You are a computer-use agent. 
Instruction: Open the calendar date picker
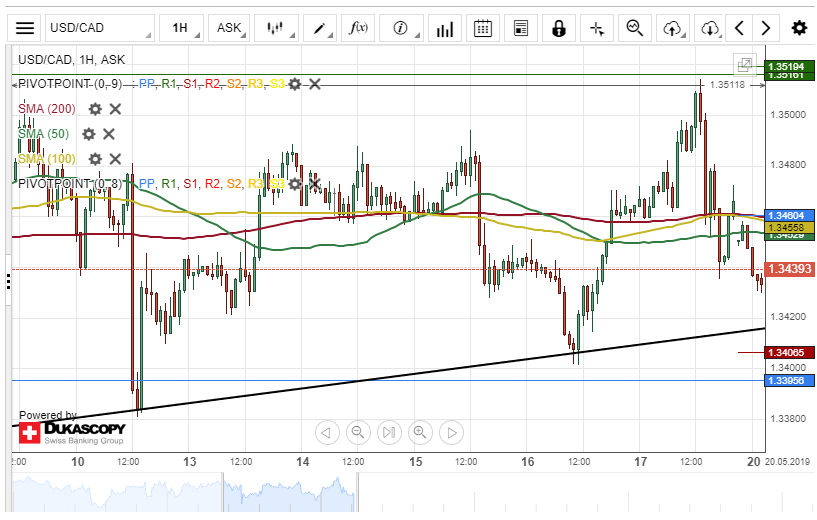coord(483,28)
